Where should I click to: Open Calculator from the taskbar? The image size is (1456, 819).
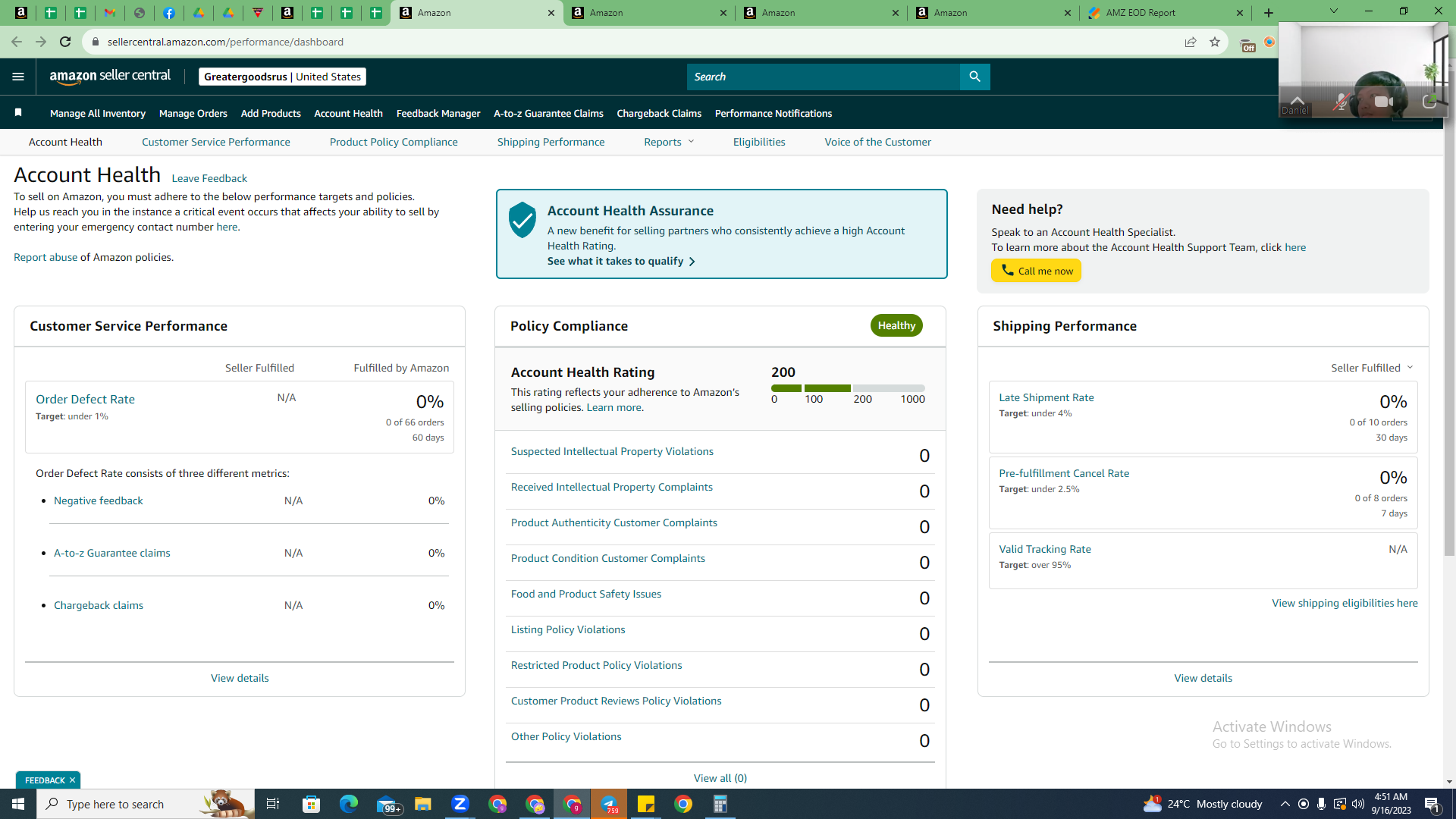click(x=720, y=804)
